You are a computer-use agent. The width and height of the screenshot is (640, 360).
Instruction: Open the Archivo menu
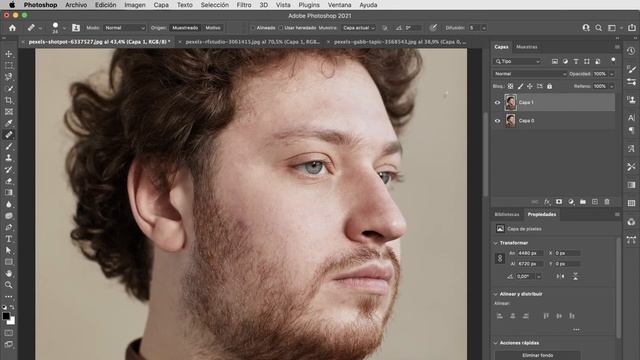pyautogui.click(x=76, y=5)
